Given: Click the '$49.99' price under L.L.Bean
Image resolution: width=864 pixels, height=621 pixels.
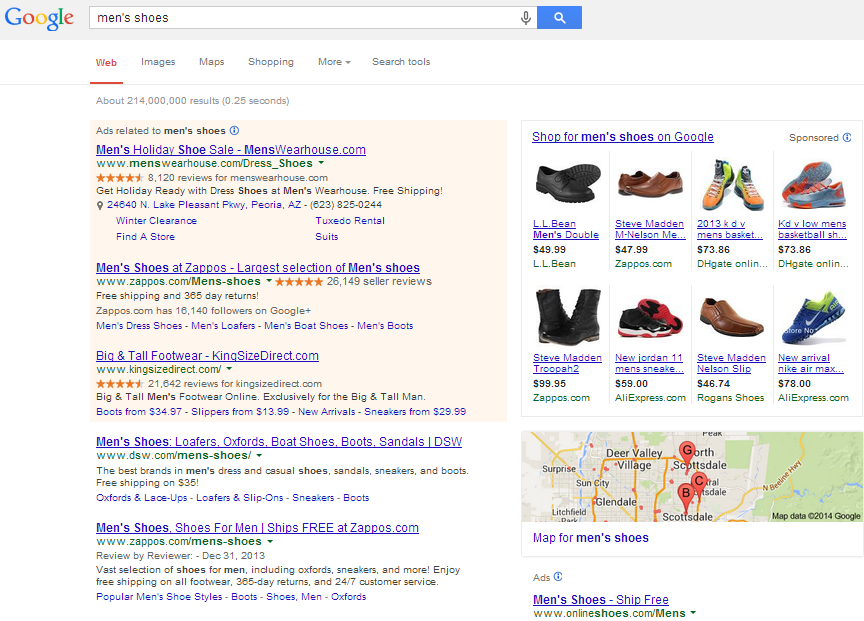Looking at the screenshot, I should point(549,250).
